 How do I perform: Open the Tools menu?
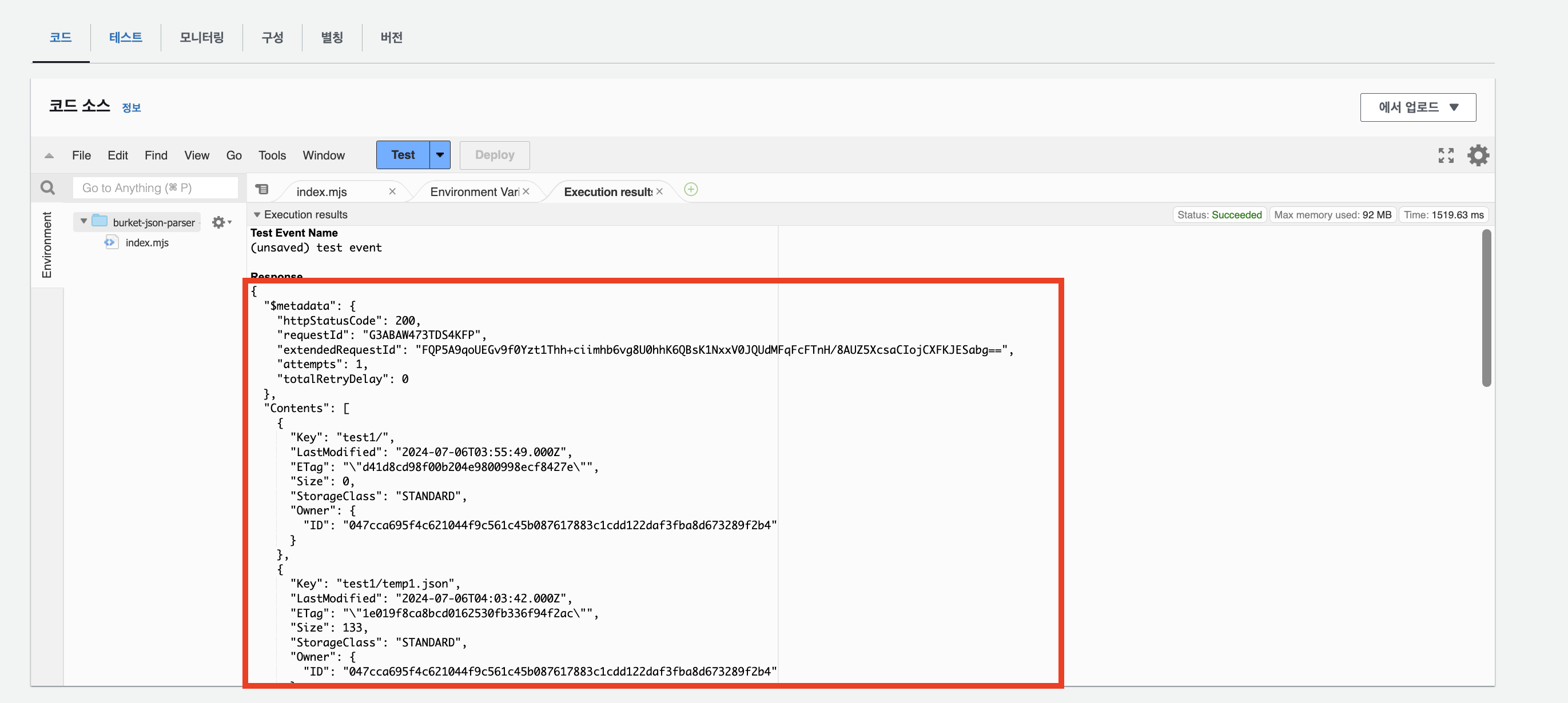click(x=272, y=155)
